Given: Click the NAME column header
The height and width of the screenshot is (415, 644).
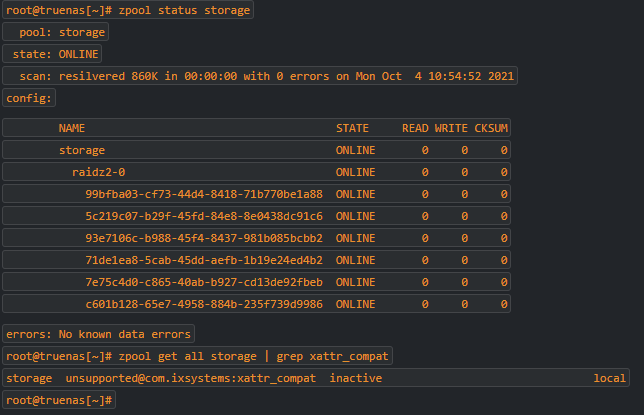Looking at the screenshot, I should tap(72, 128).
